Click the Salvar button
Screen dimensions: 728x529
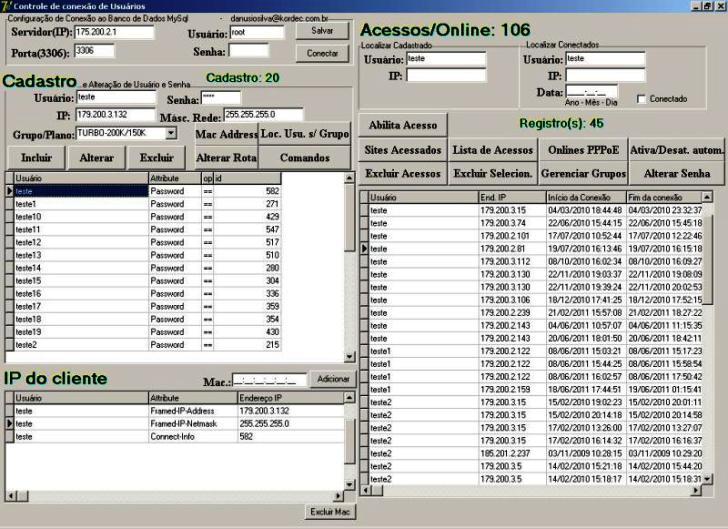click(322, 31)
